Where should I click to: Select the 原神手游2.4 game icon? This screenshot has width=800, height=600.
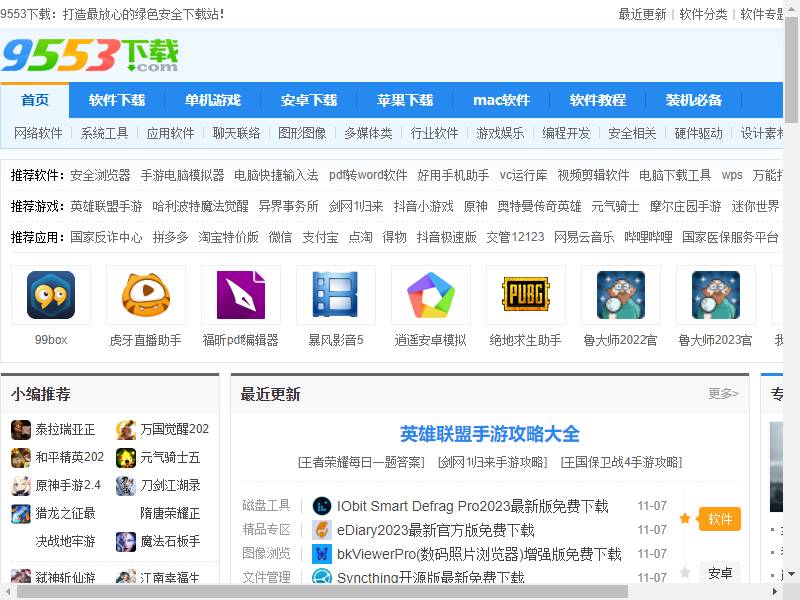21,486
